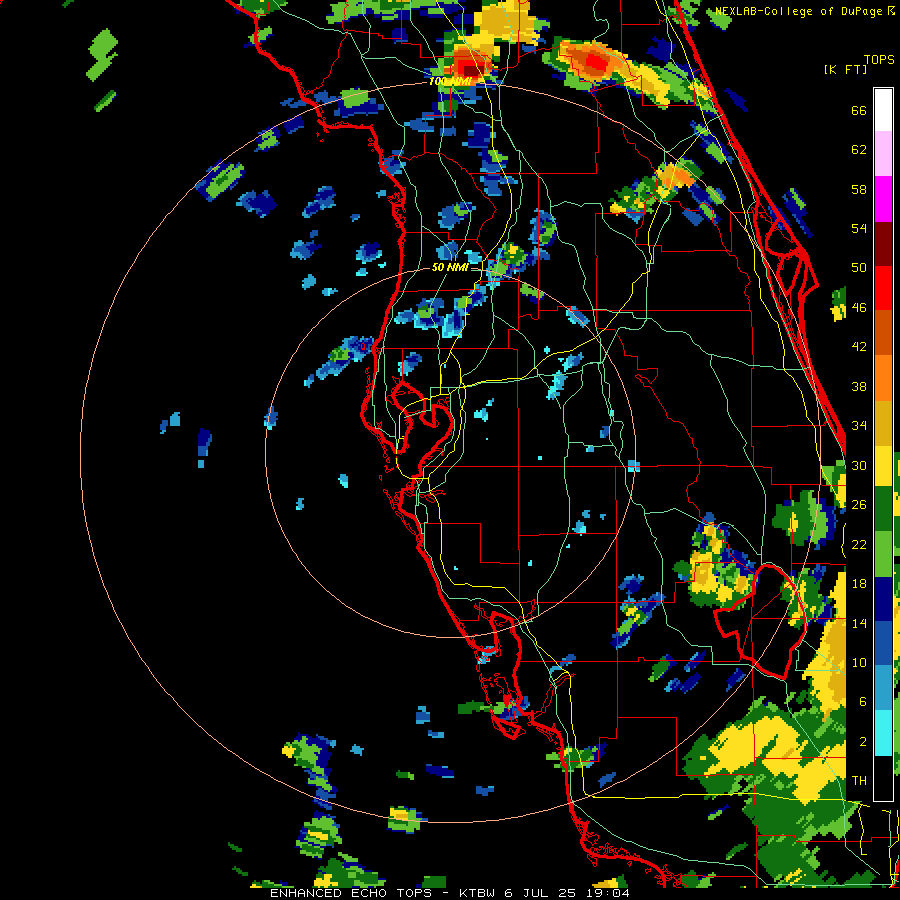Click the 58 legend value

859,189
